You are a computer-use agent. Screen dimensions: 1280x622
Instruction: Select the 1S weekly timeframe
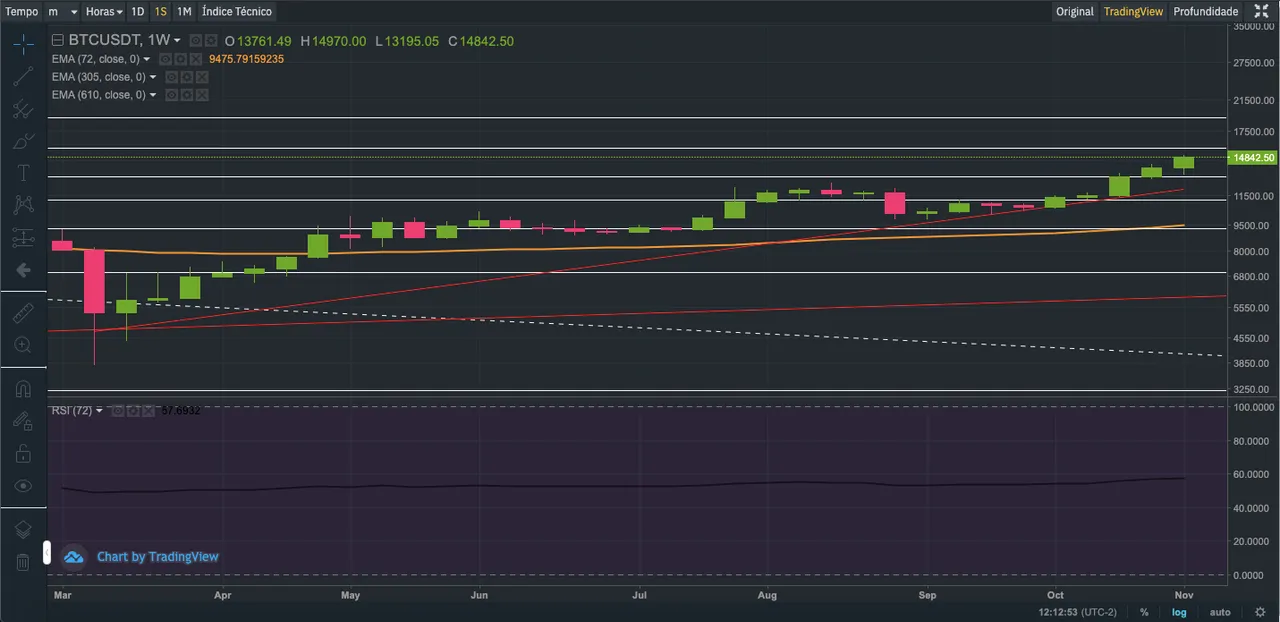(161, 11)
